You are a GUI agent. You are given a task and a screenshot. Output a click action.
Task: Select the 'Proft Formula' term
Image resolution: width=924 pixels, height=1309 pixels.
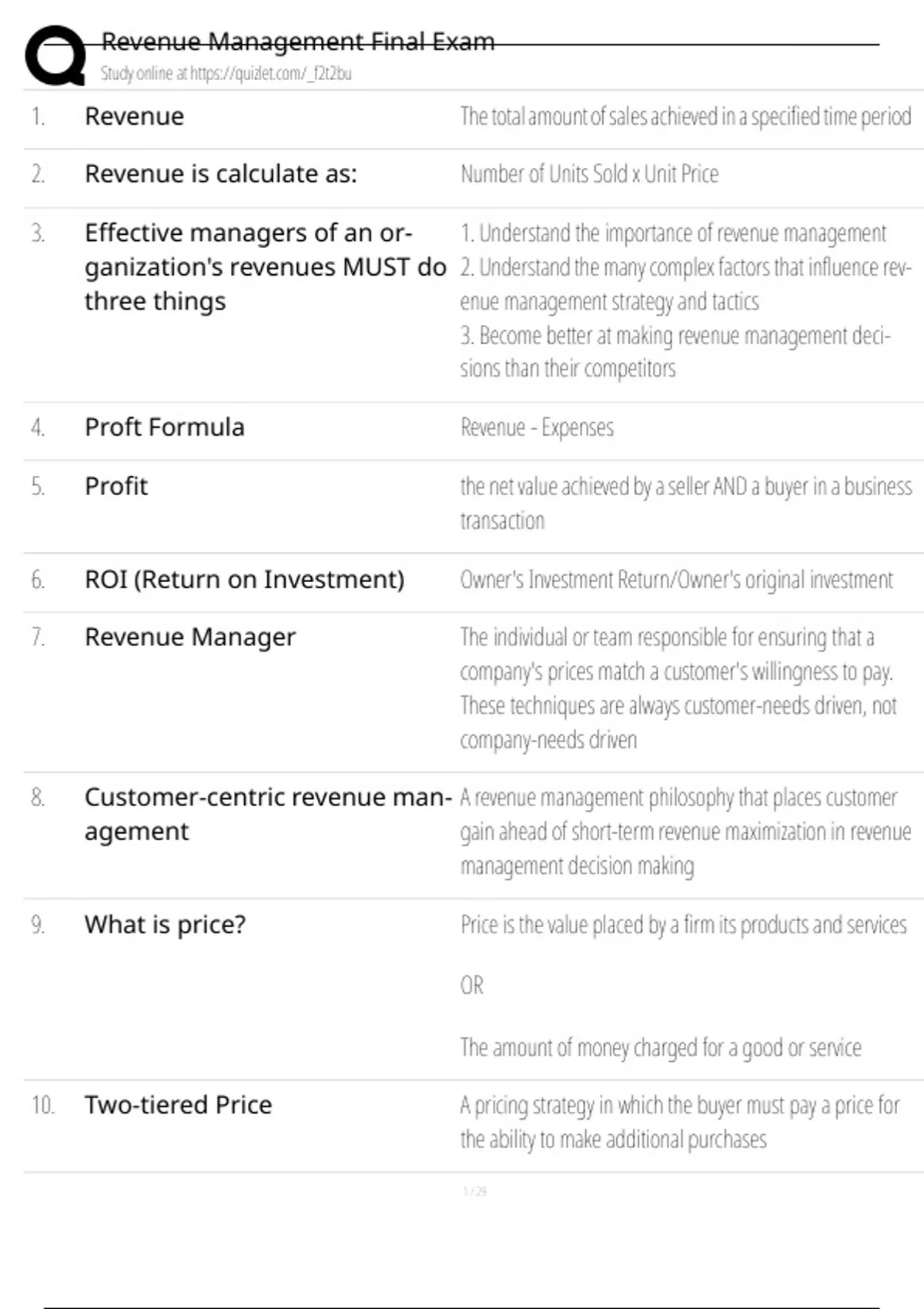point(165,427)
